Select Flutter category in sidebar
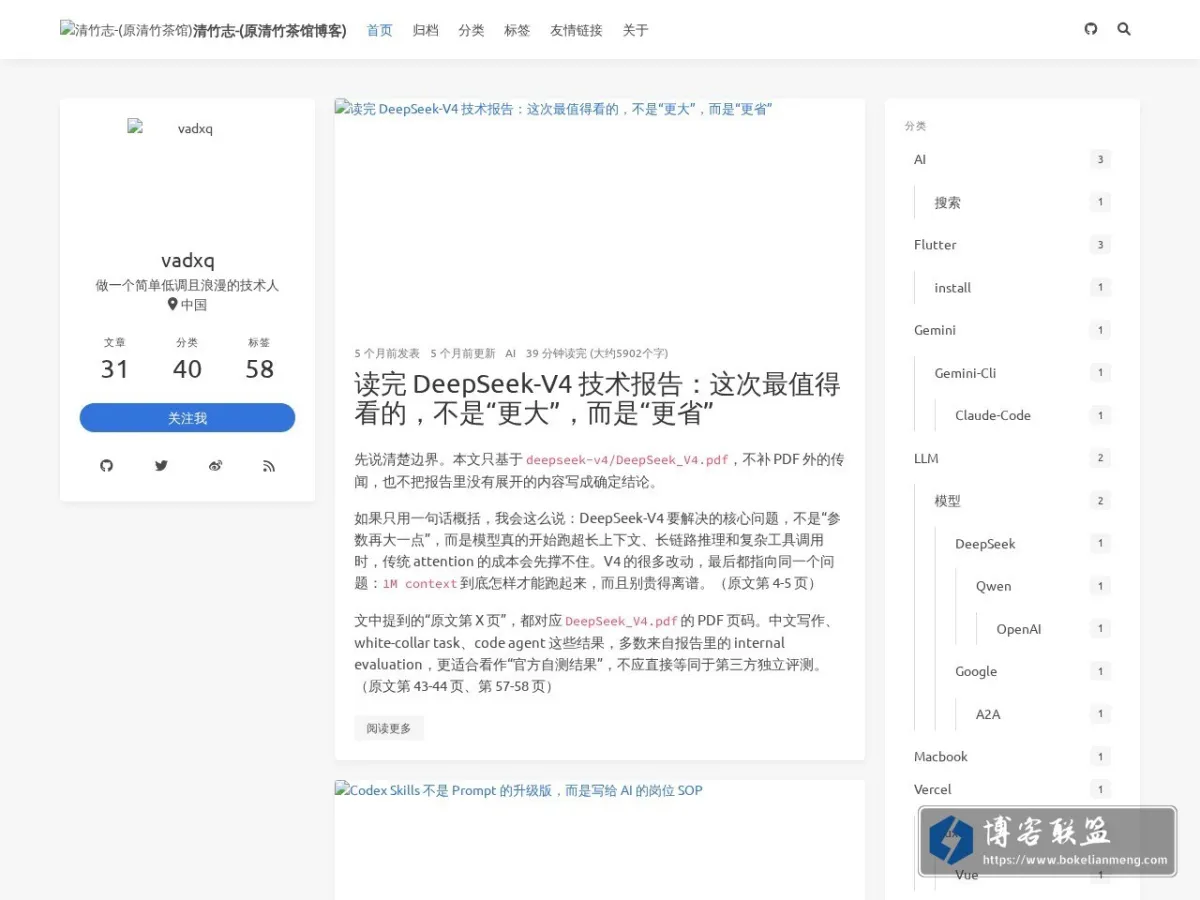Image resolution: width=1200 pixels, height=900 pixels. [1012, 245]
